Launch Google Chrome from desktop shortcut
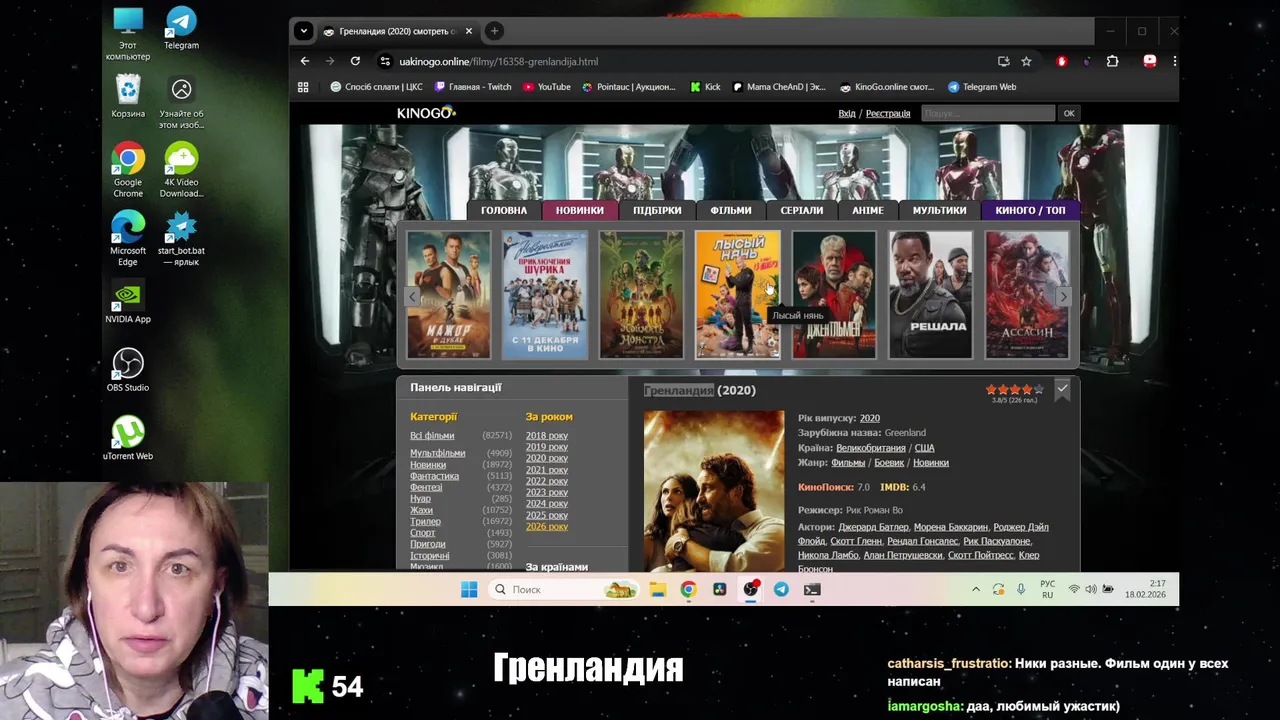The image size is (1280, 720). (128, 170)
